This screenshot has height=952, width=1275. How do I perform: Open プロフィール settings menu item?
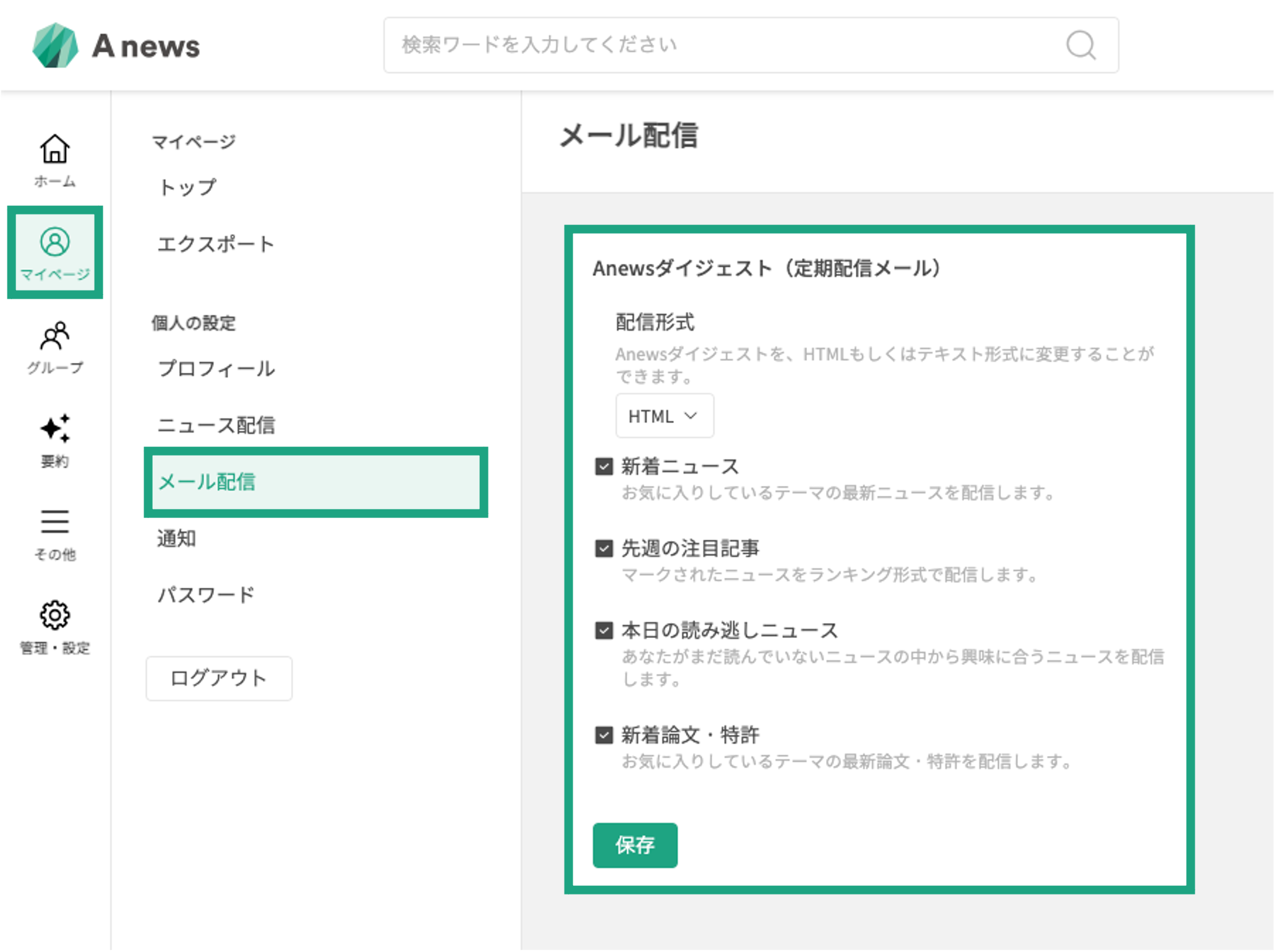[x=216, y=368]
